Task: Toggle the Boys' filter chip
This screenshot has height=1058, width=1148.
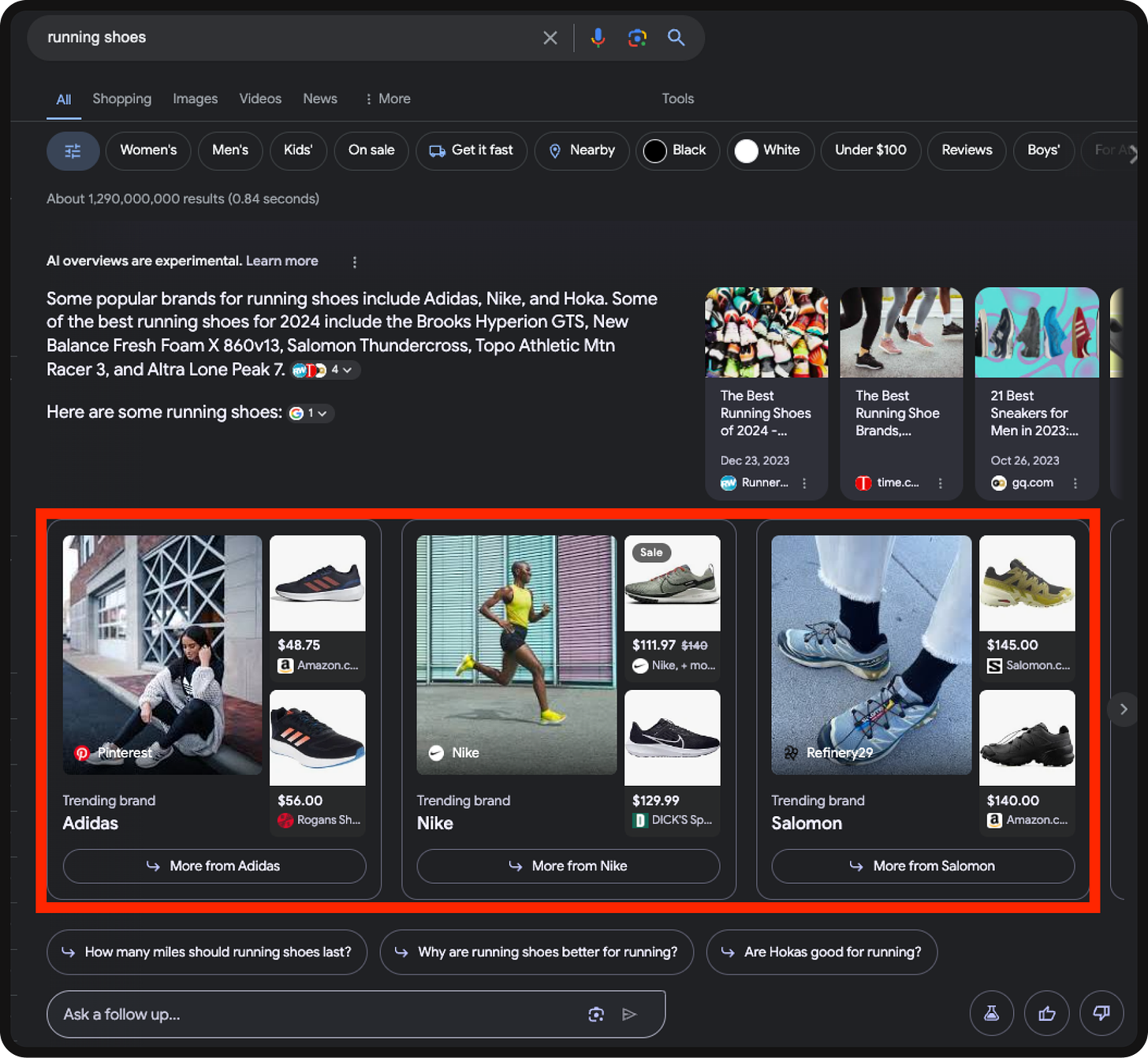Action: click(x=1044, y=151)
